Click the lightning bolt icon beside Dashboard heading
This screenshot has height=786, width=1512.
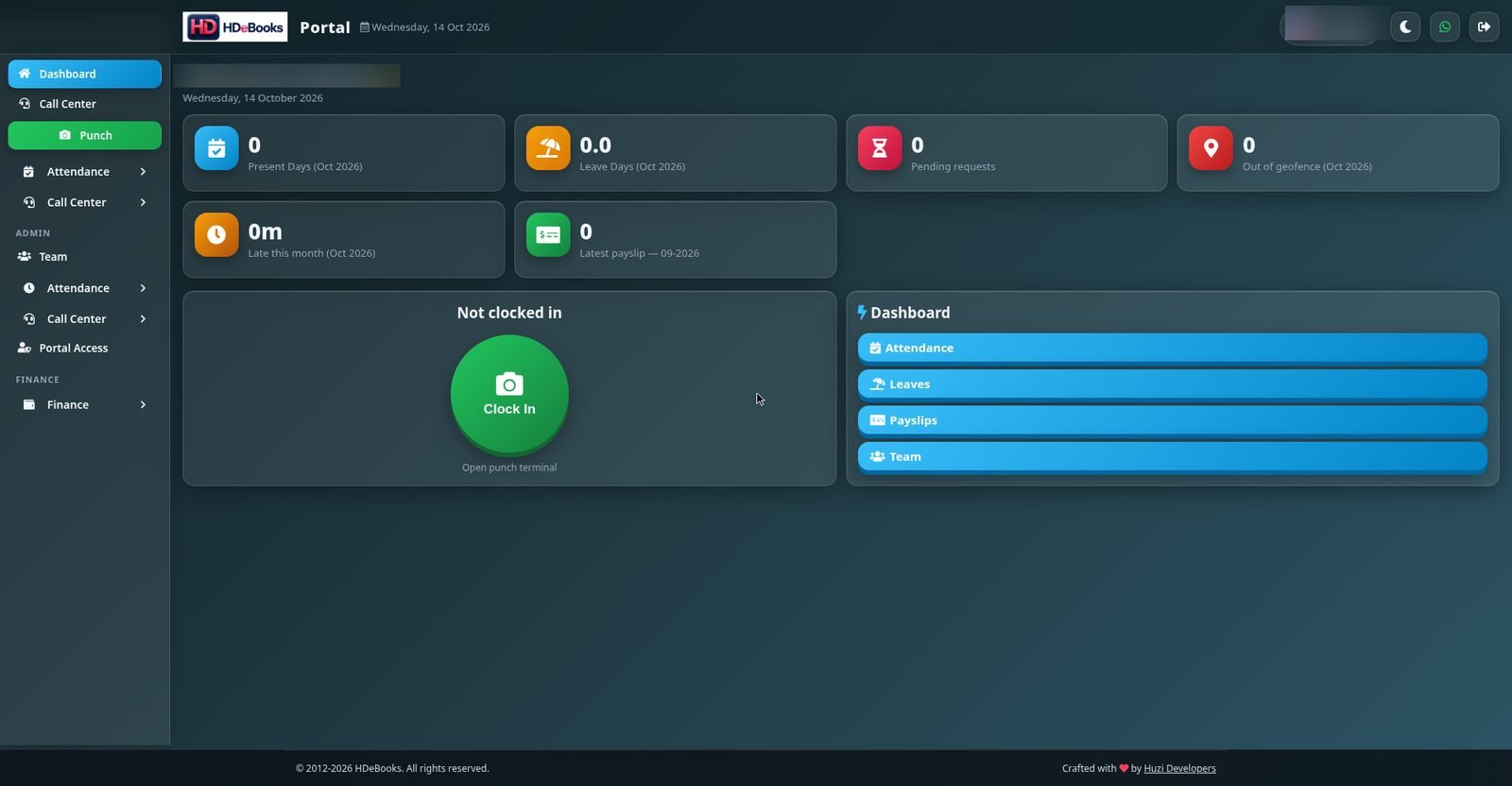click(862, 313)
